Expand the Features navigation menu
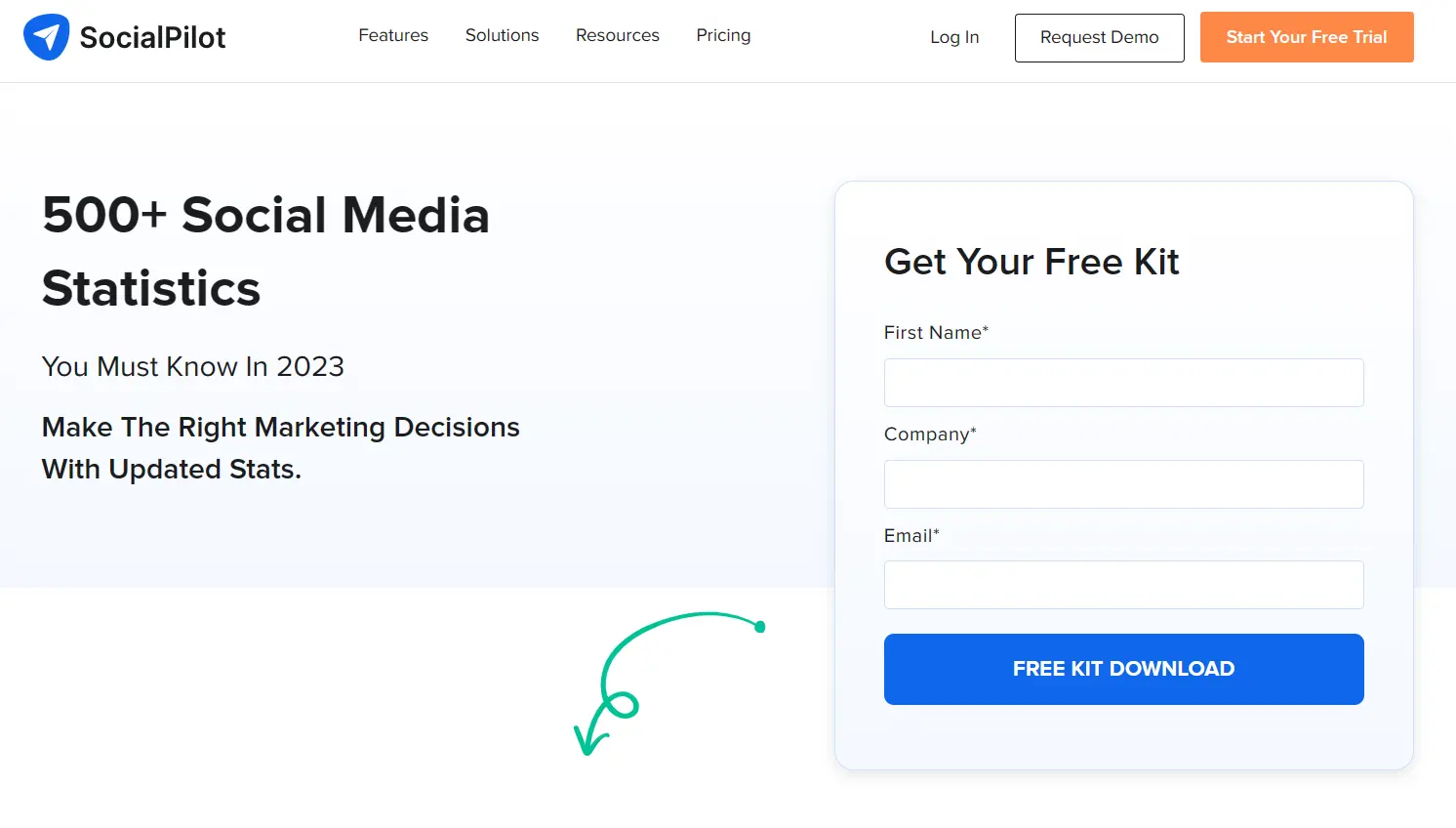The width and height of the screenshot is (1456, 828). pyautogui.click(x=393, y=35)
